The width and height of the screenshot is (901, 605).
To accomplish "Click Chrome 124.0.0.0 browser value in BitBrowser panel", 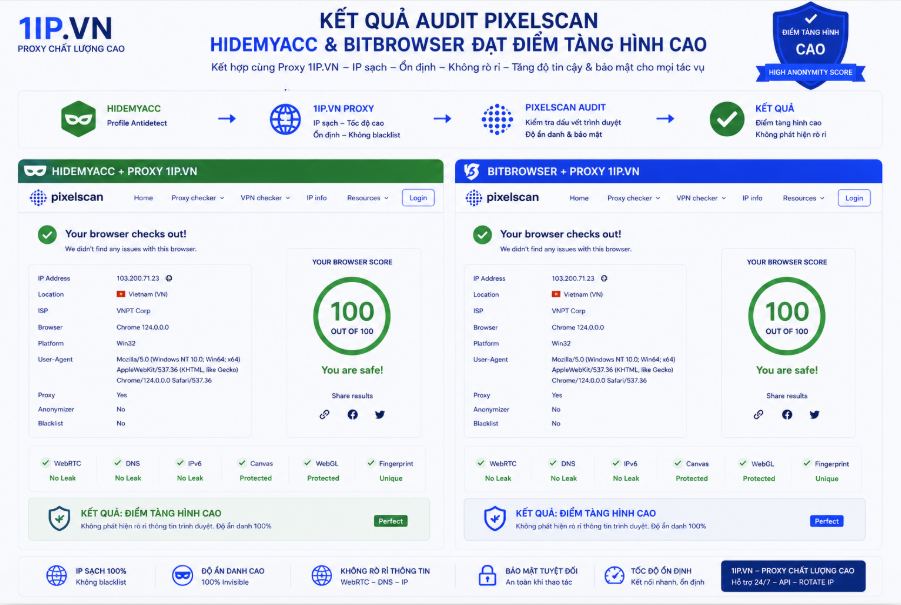I will pyautogui.click(x=577, y=327).
